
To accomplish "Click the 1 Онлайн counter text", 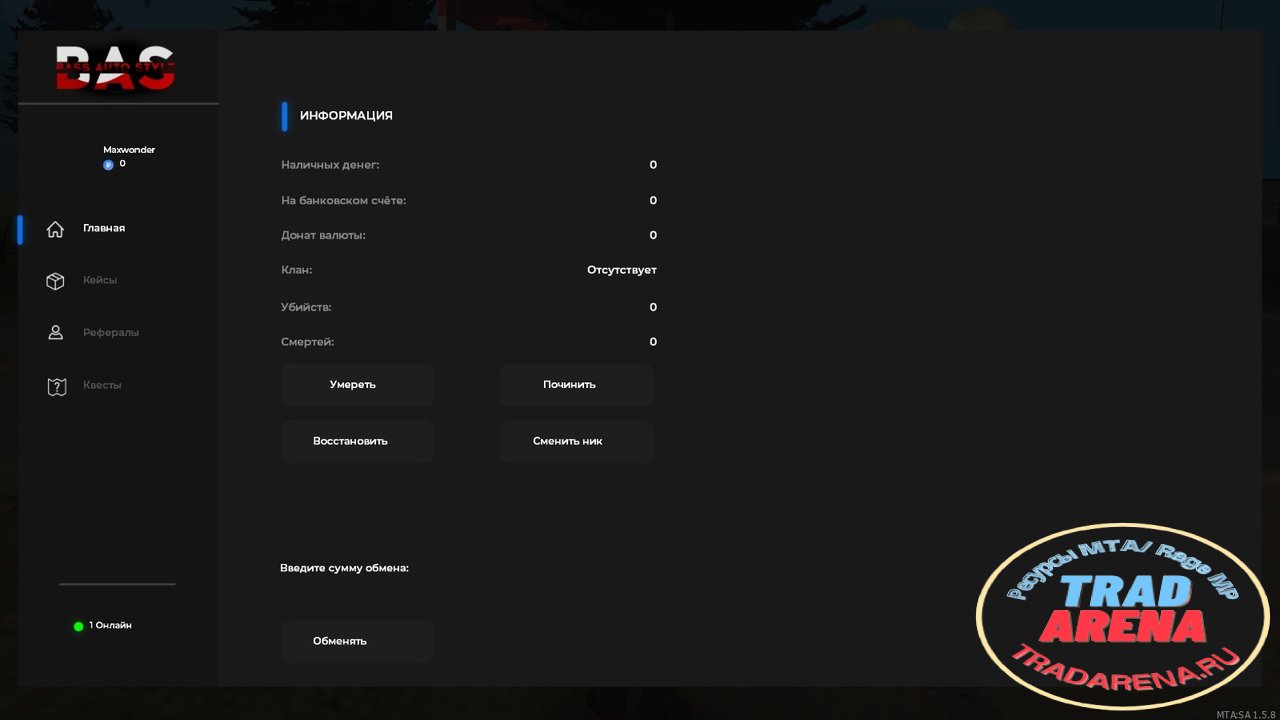I will click(110, 625).
